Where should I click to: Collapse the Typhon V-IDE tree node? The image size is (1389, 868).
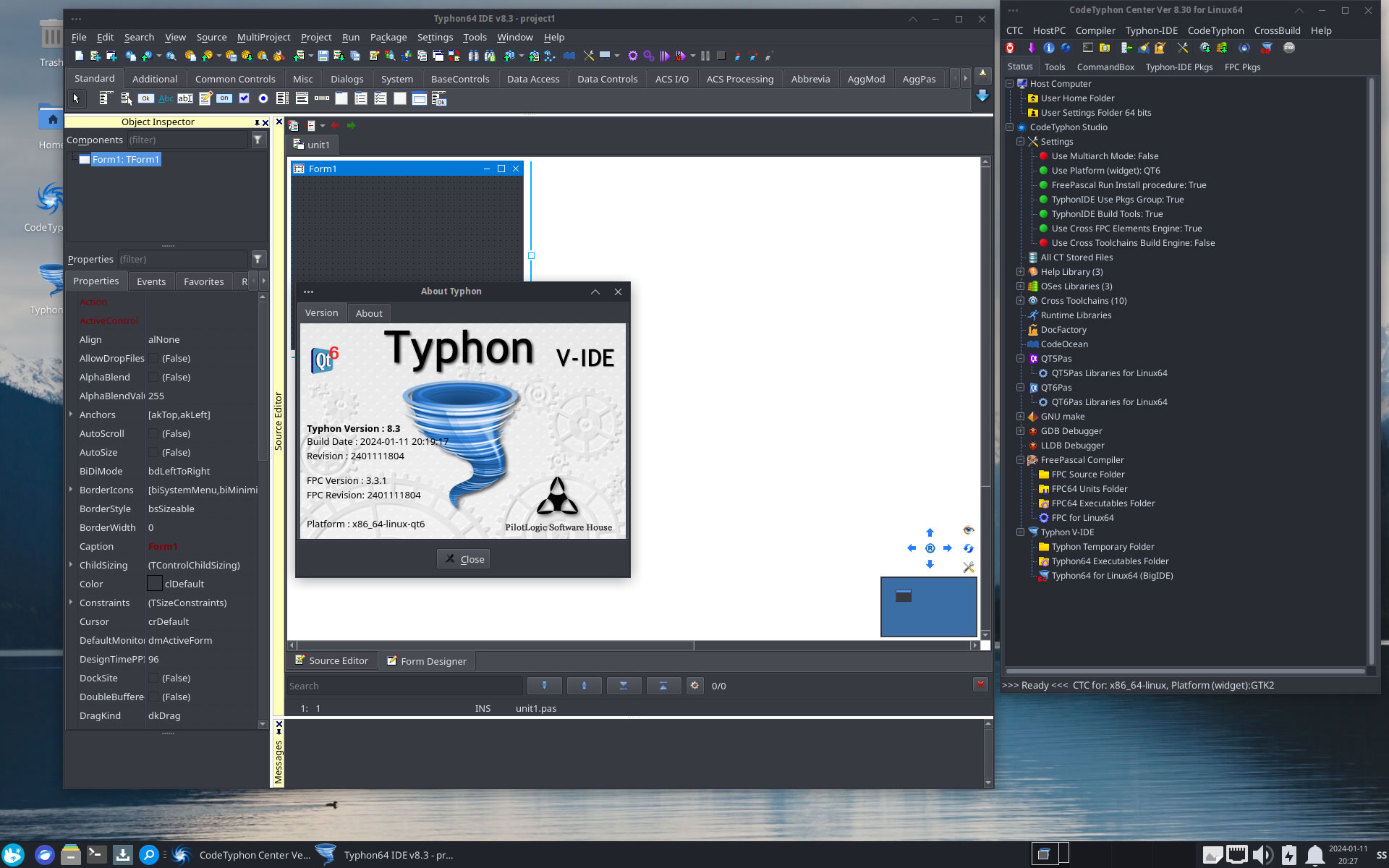coord(1020,532)
